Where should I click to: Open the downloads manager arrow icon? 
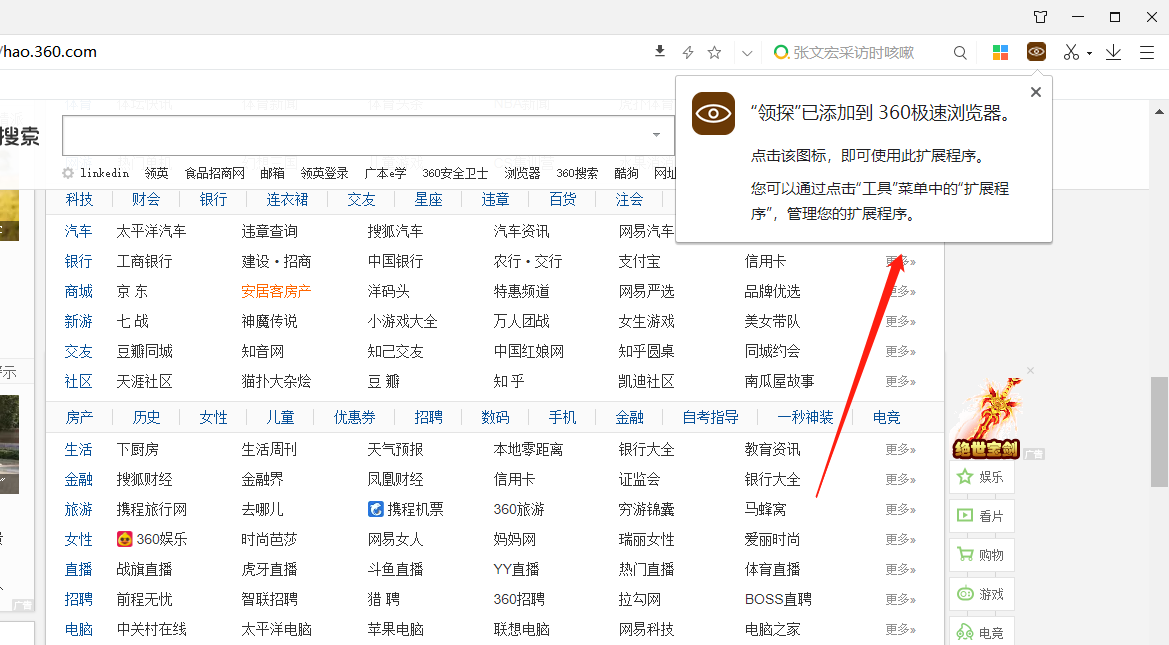[x=1113, y=52]
